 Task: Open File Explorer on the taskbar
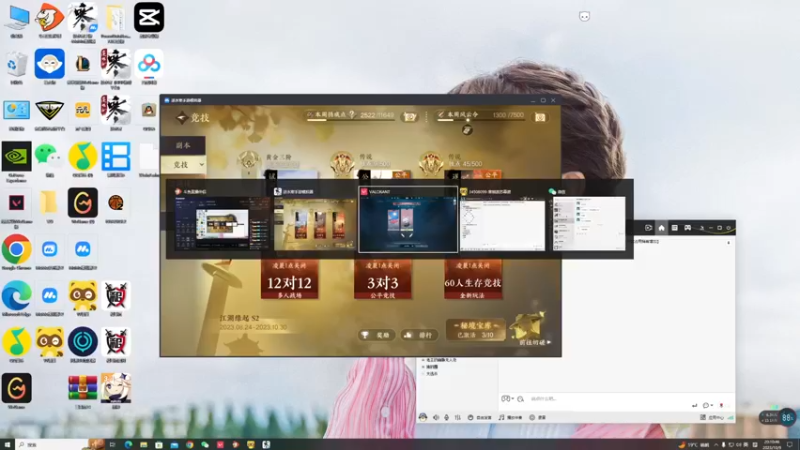pyautogui.click(x=144, y=445)
